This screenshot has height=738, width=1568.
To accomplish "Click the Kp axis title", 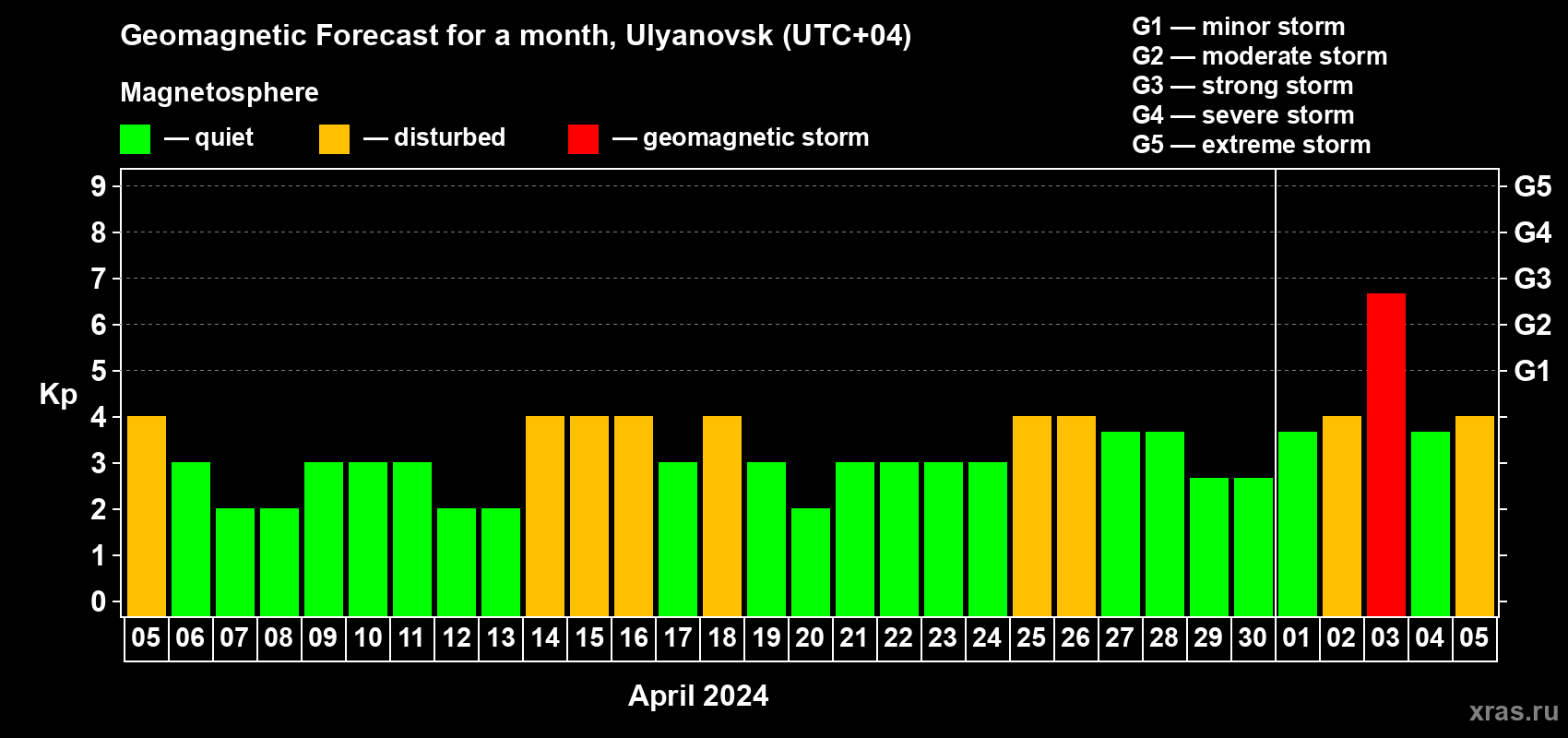I will tap(58, 395).
